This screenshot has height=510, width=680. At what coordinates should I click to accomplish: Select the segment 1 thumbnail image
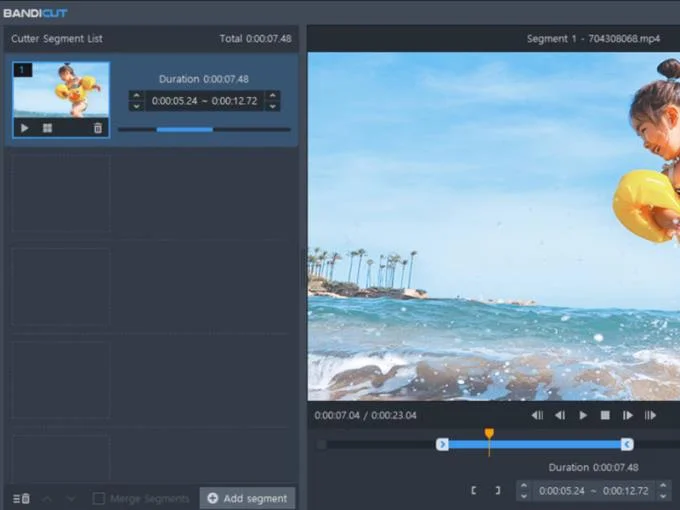click(x=61, y=90)
